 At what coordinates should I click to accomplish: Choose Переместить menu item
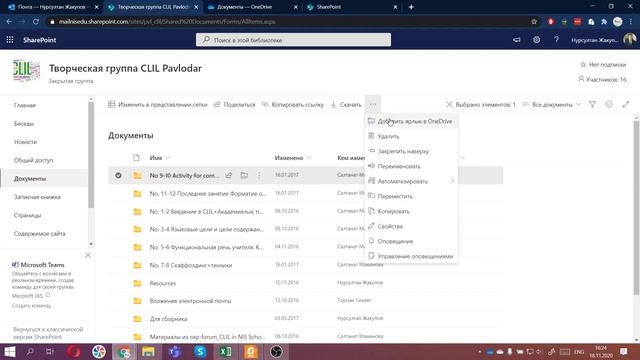pyautogui.click(x=411, y=196)
